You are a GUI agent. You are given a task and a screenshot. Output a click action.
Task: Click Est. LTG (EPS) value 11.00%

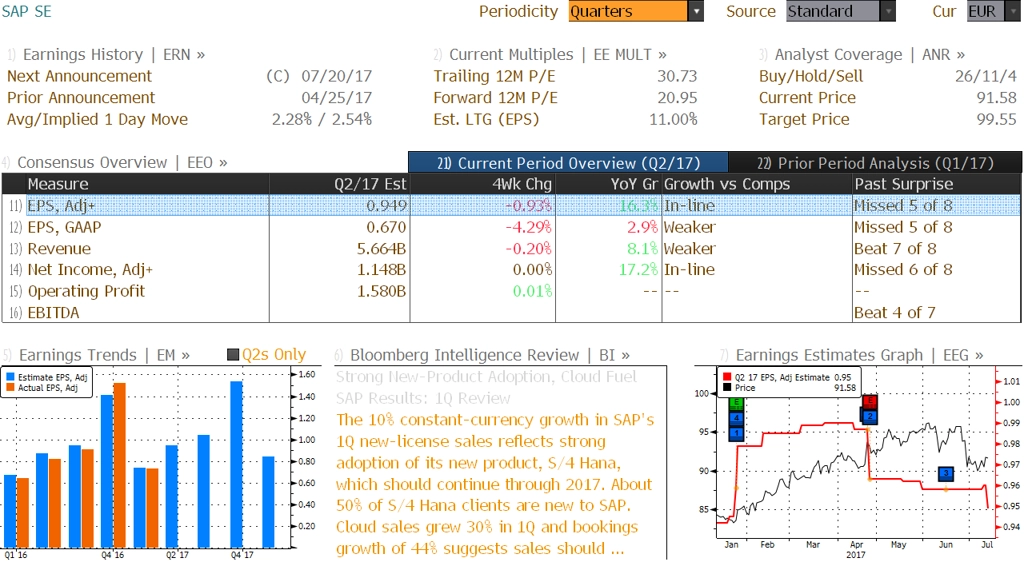tap(673, 119)
